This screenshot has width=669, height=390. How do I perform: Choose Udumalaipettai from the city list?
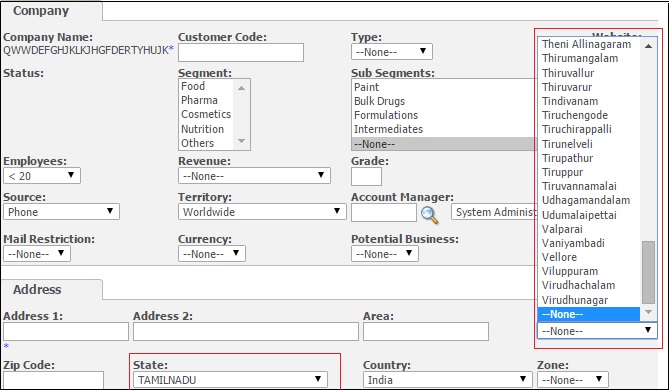pyautogui.click(x=589, y=215)
